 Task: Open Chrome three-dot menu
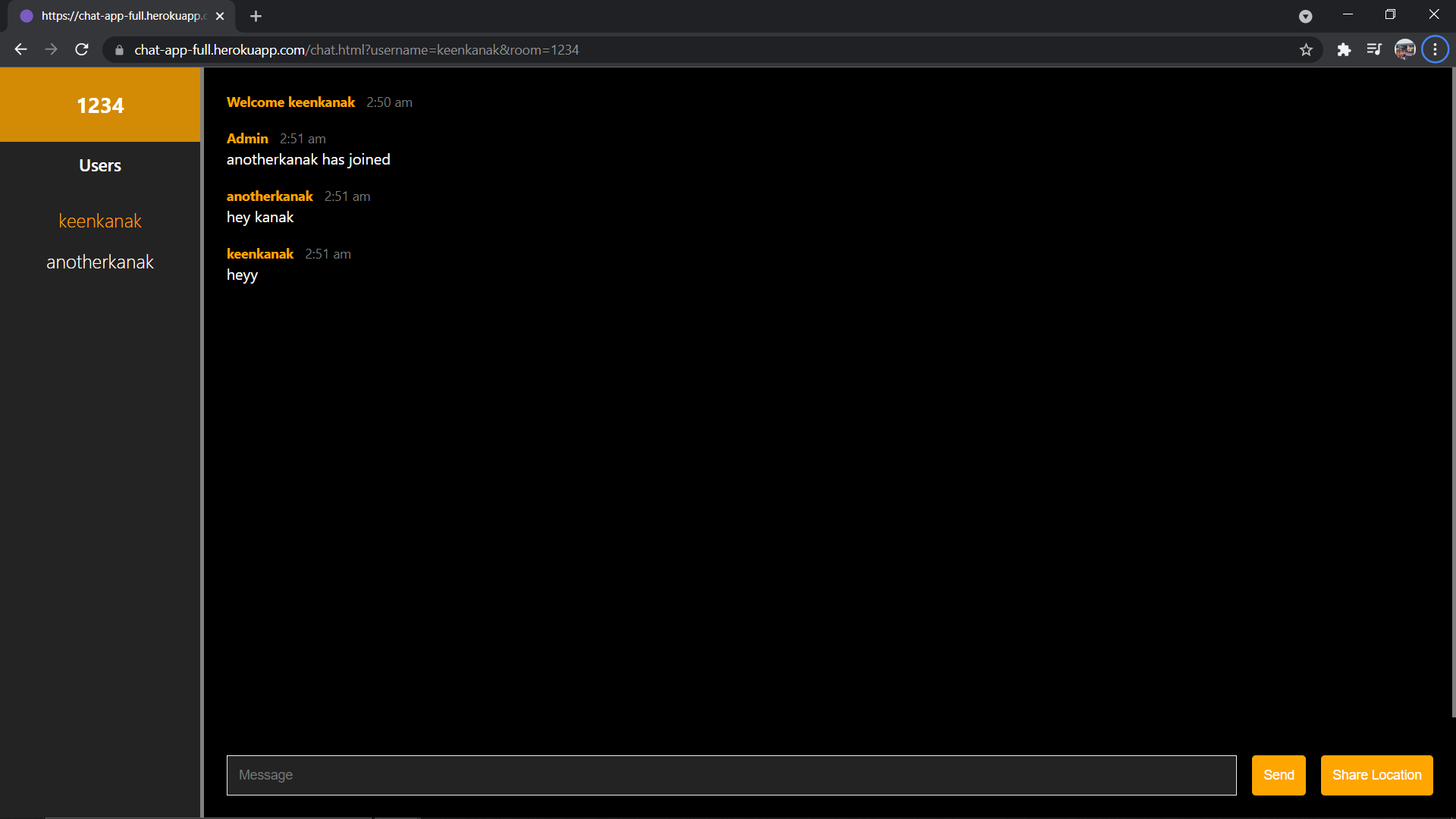click(x=1435, y=50)
